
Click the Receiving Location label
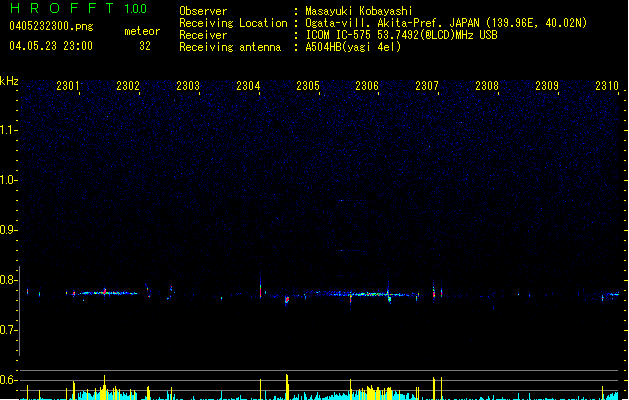click(233, 23)
